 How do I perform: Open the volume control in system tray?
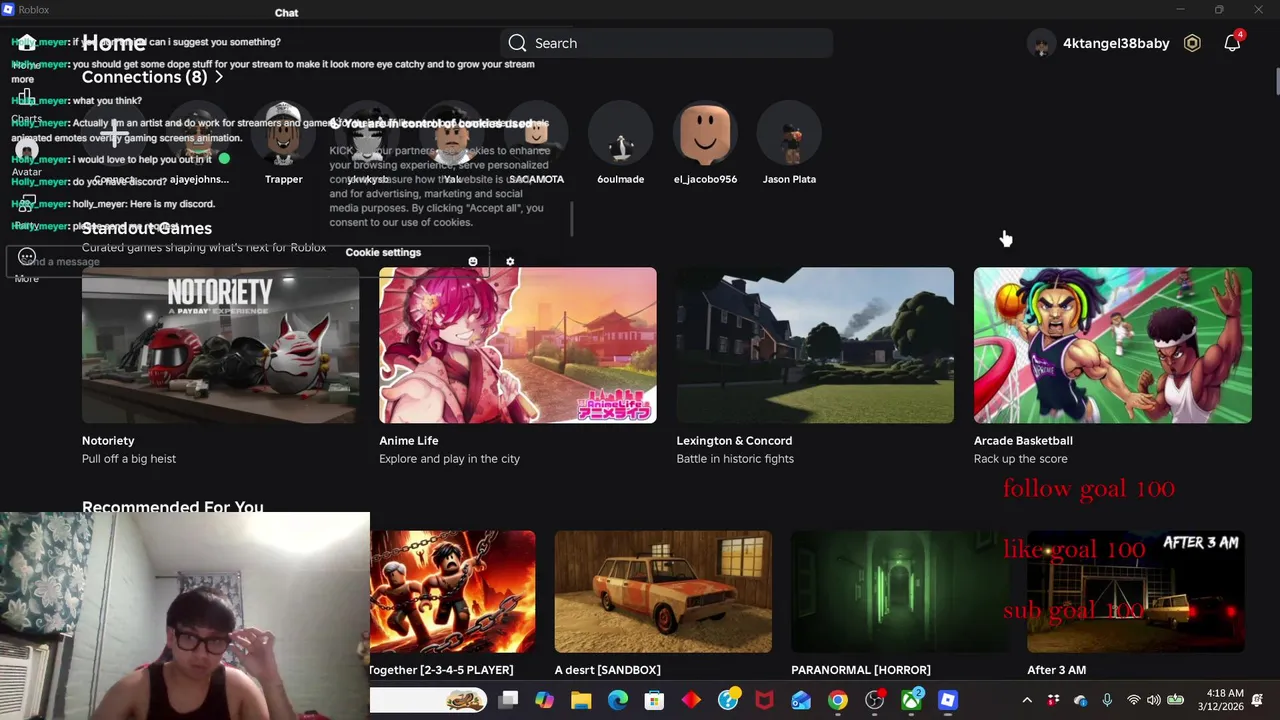[x=1154, y=701]
